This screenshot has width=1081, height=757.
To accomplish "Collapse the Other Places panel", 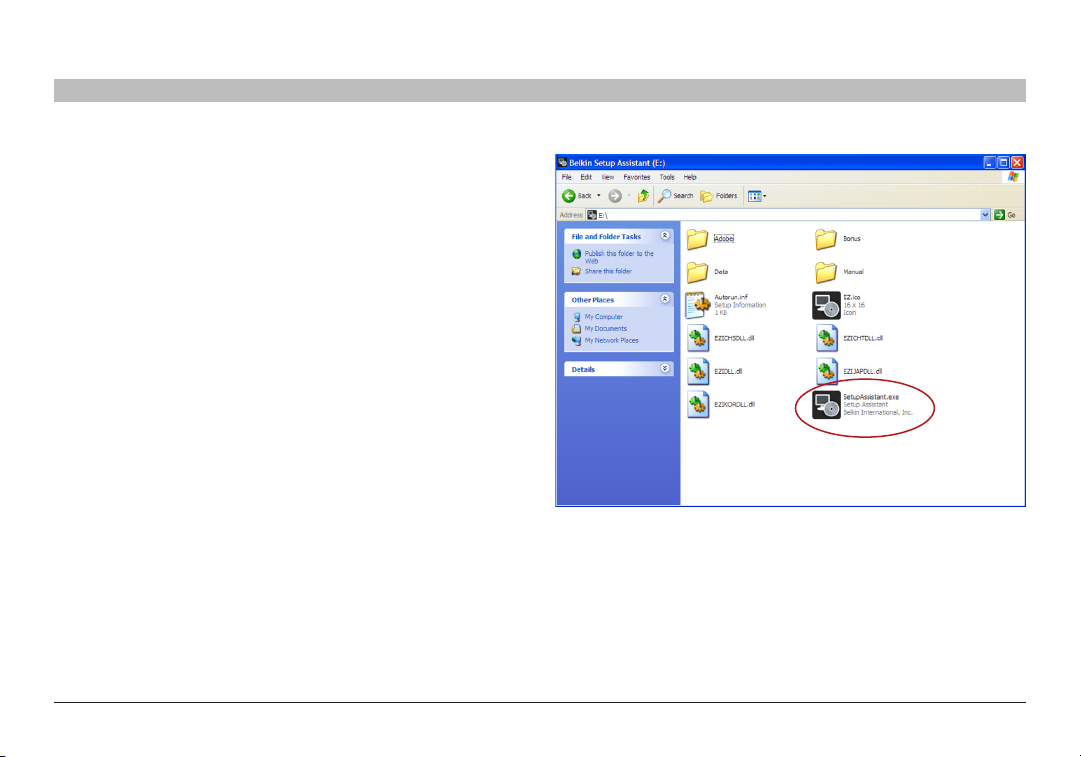I will (665, 299).
